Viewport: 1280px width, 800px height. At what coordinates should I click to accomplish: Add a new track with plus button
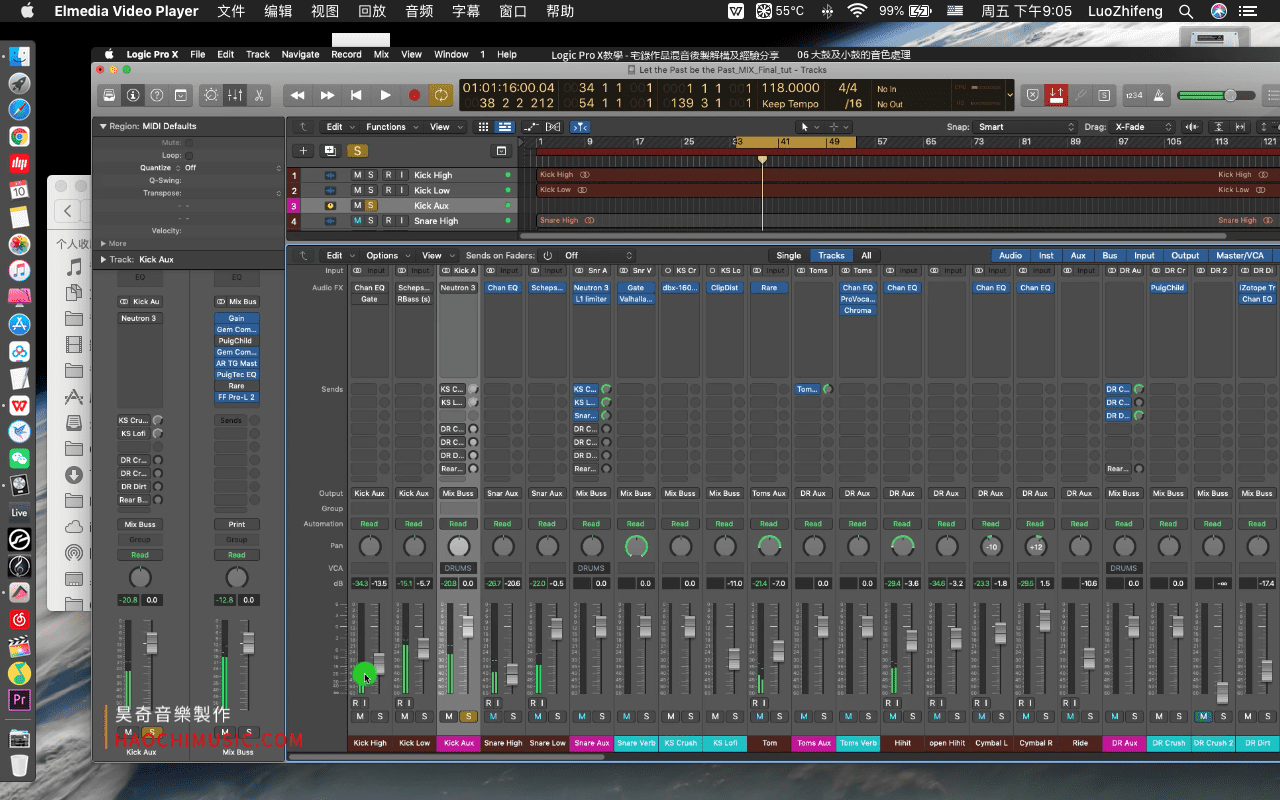pyautogui.click(x=302, y=150)
